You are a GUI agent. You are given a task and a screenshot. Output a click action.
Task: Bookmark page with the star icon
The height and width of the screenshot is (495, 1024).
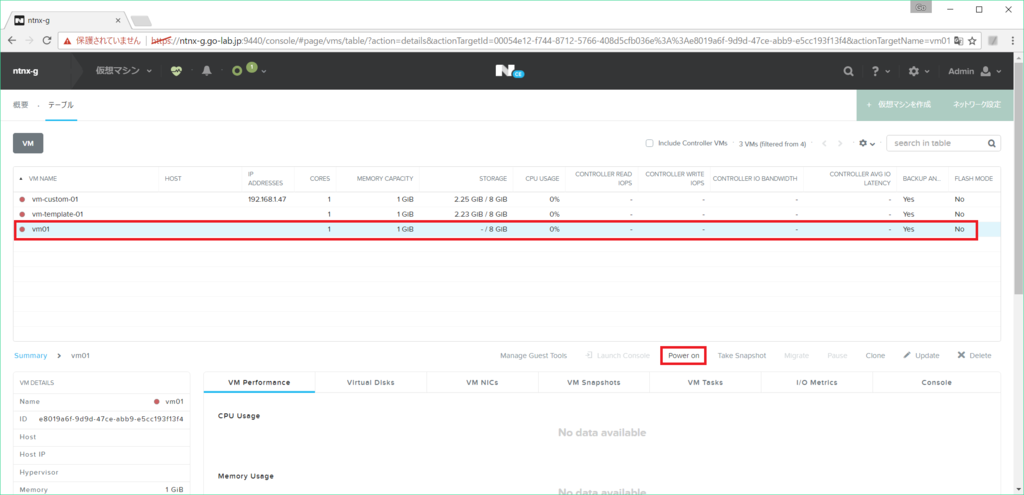[x=972, y=40]
